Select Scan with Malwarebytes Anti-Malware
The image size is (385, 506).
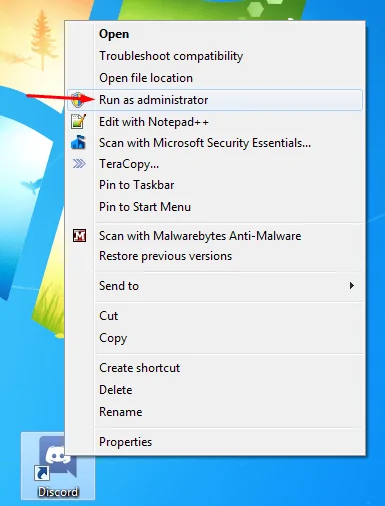click(x=215, y=236)
